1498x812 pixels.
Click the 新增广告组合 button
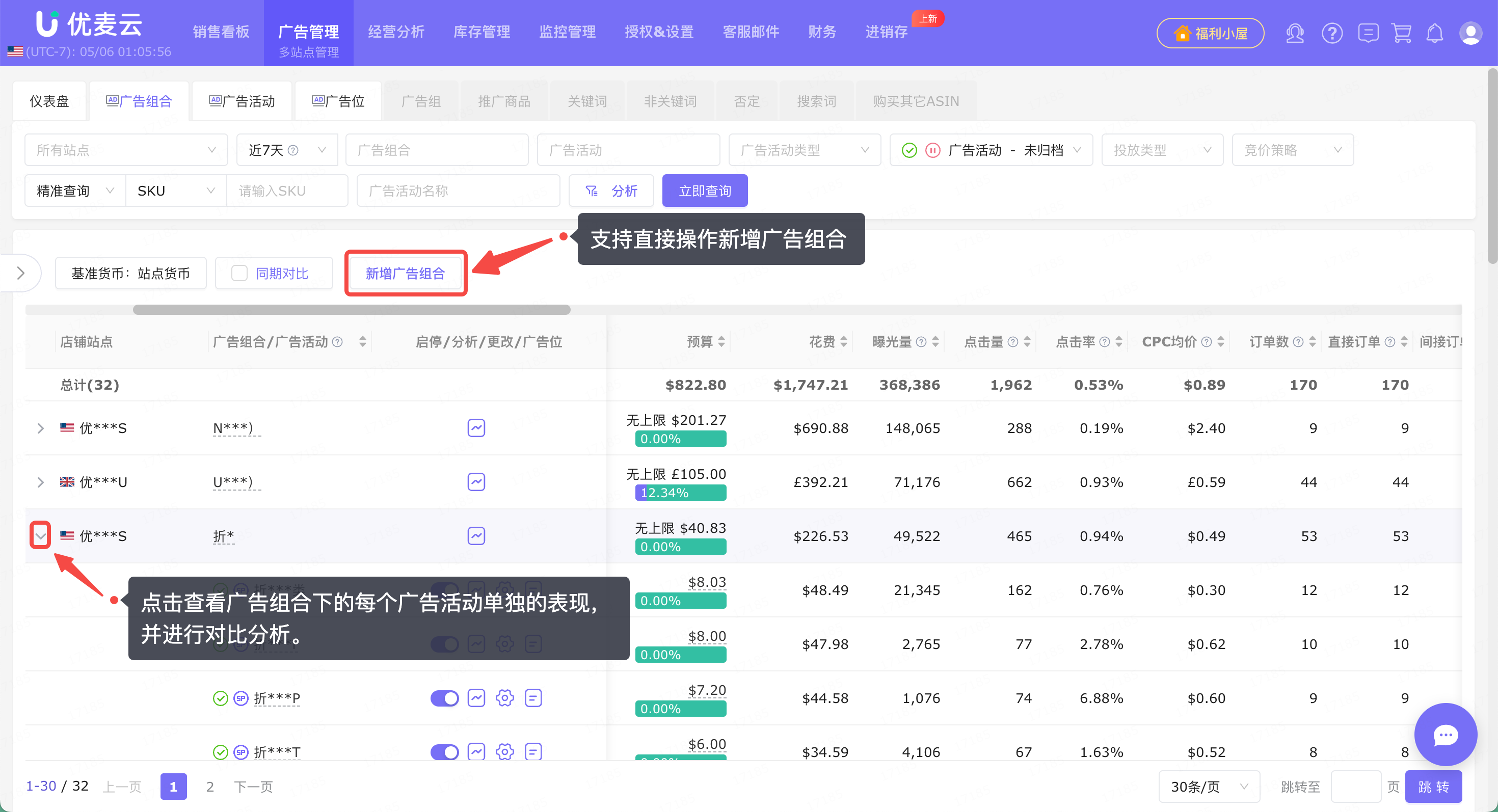coord(405,273)
